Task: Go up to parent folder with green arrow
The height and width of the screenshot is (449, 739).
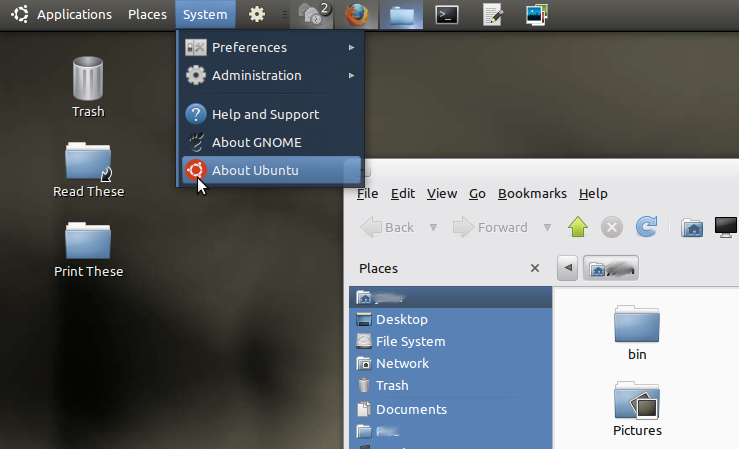Action: click(578, 227)
